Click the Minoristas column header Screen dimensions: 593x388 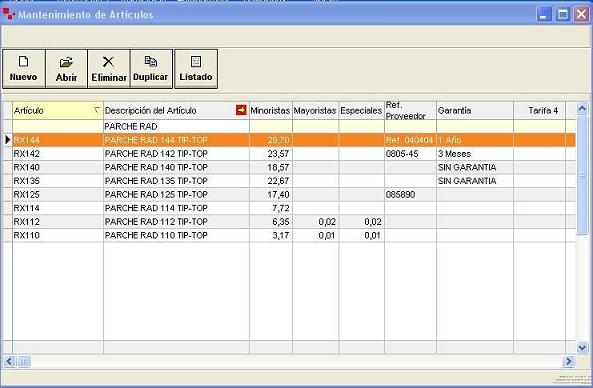(x=270, y=110)
